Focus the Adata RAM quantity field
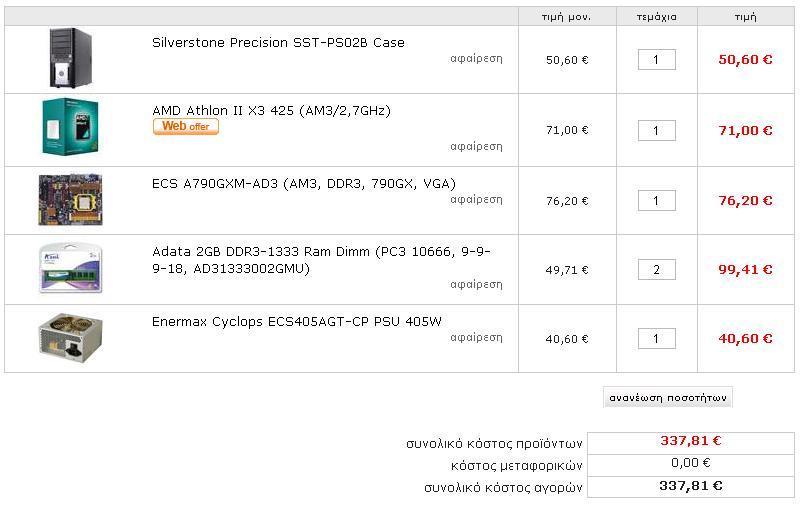The width and height of the screenshot is (800, 512). click(x=656, y=270)
